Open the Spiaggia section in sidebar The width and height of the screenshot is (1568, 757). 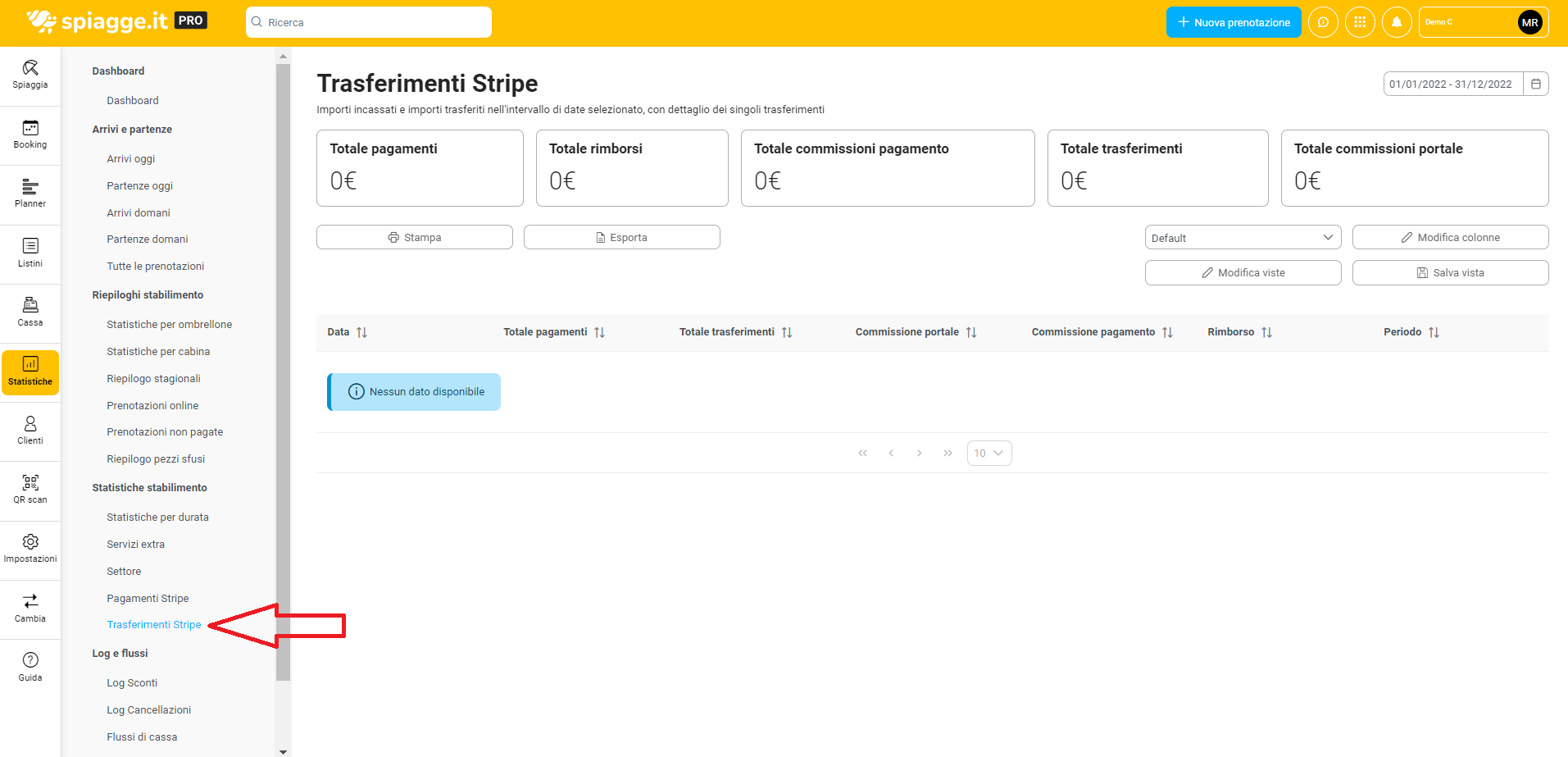pos(30,75)
